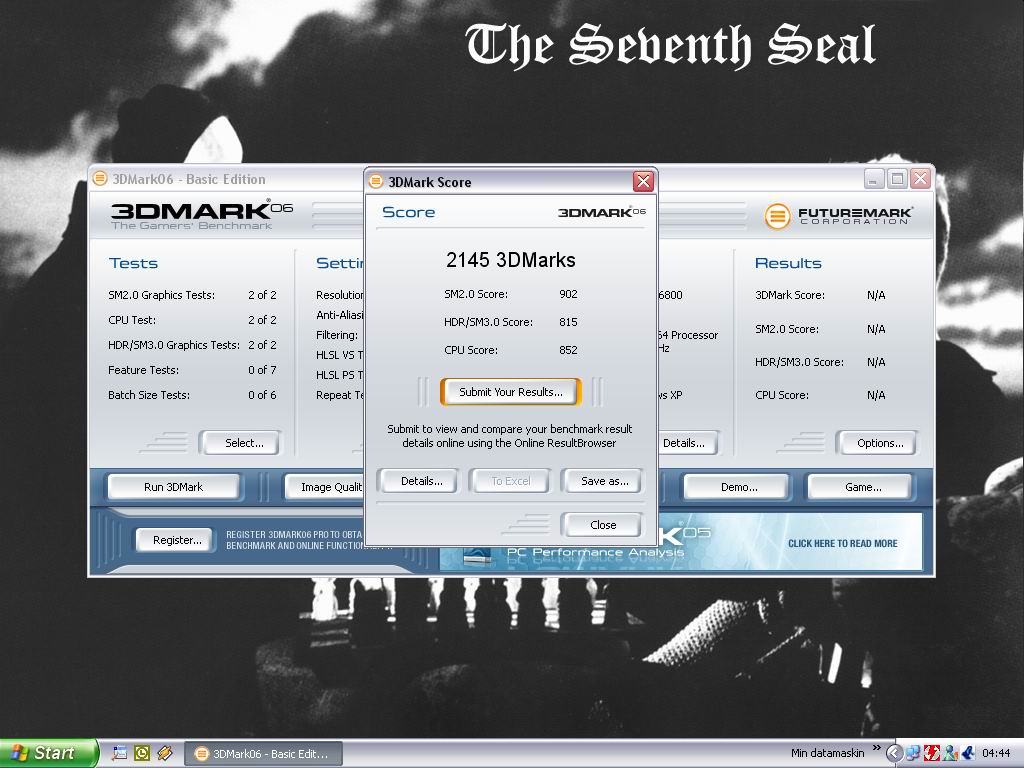1024x768 pixels.
Task: Click the dark blue tray icon by the clock
Action: (x=968, y=753)
